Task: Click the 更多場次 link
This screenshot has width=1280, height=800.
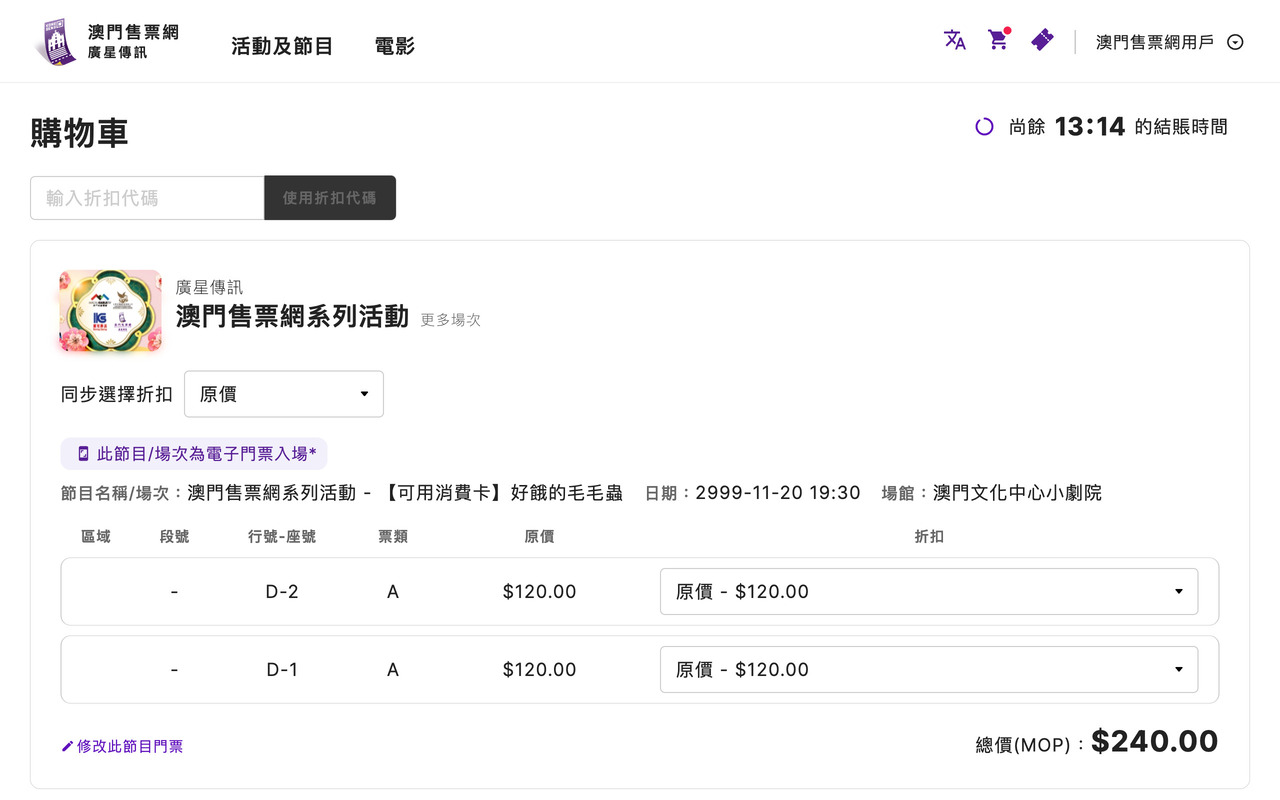Action: (x=451, y=320)
